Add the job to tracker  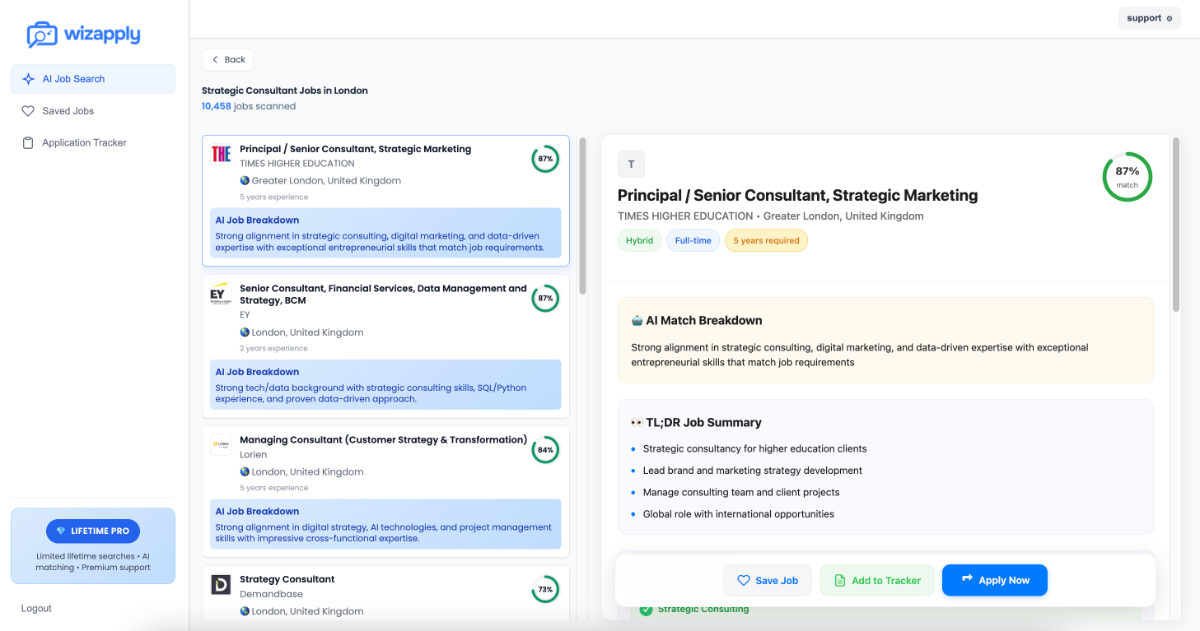877,580
